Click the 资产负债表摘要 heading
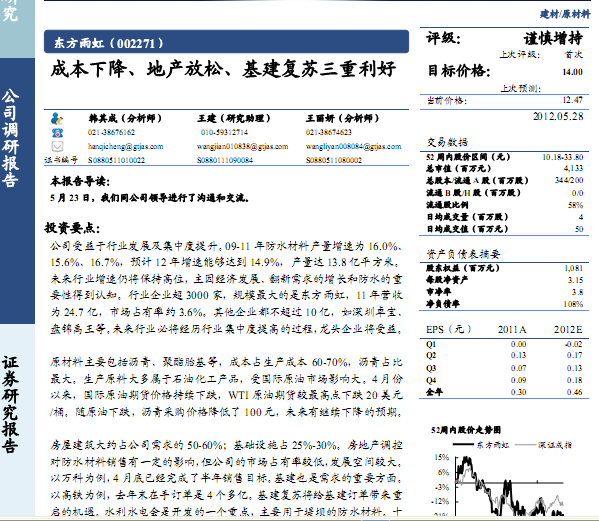The width and height of the screenshot is (599, 521). (x=463, y=254)
